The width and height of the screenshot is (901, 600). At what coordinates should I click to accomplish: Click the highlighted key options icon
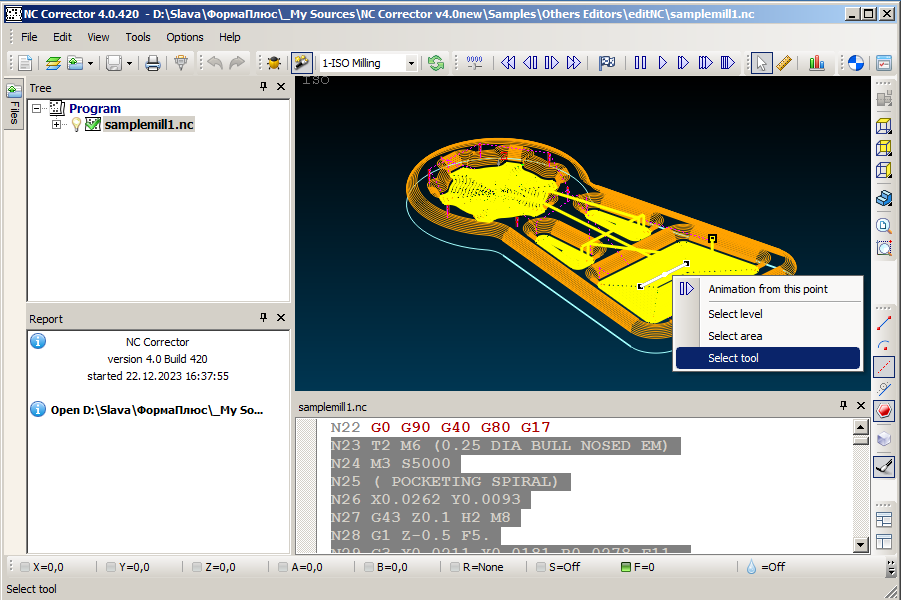point(302,63)
